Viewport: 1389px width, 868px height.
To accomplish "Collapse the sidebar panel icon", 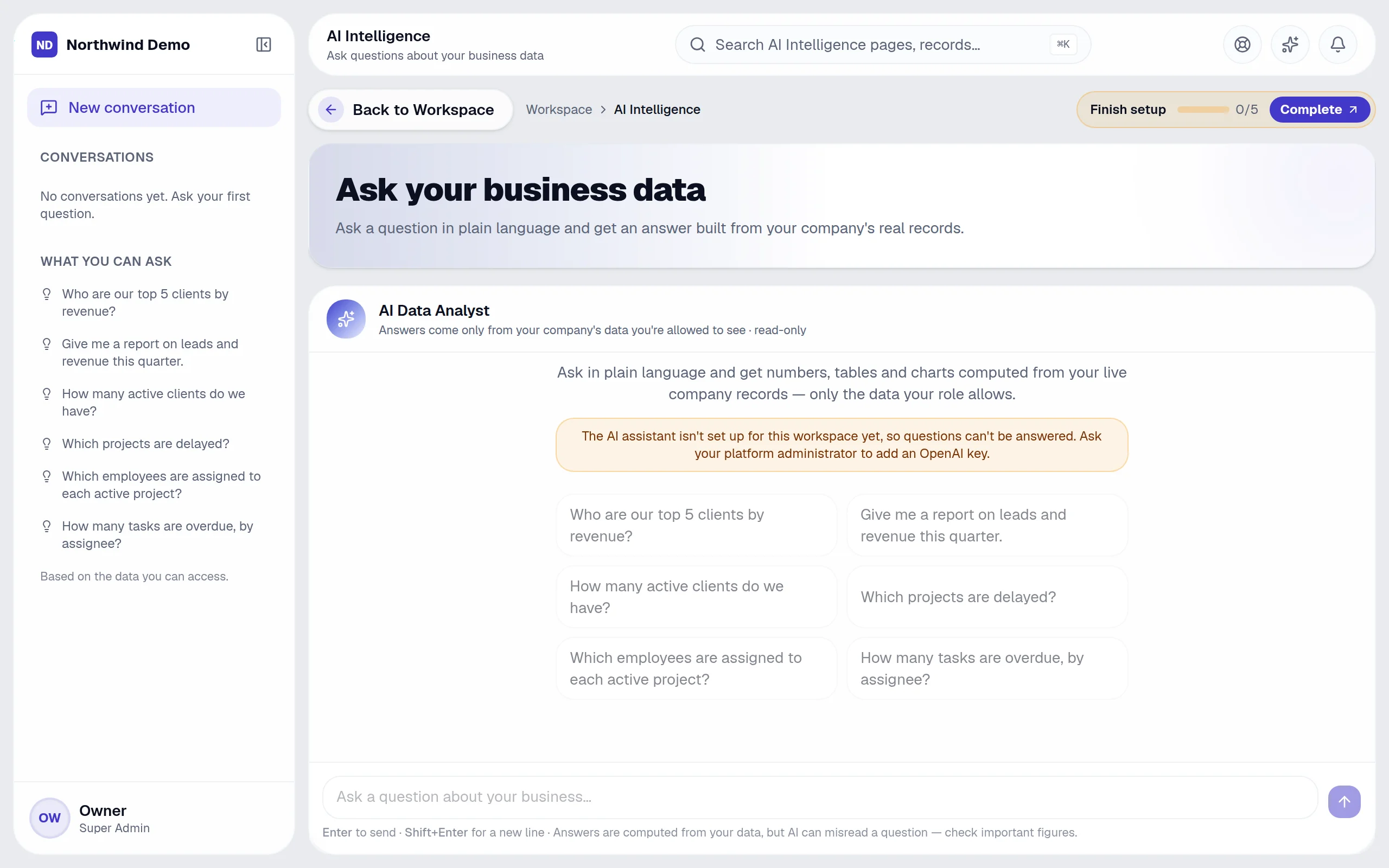I will 264,44.
